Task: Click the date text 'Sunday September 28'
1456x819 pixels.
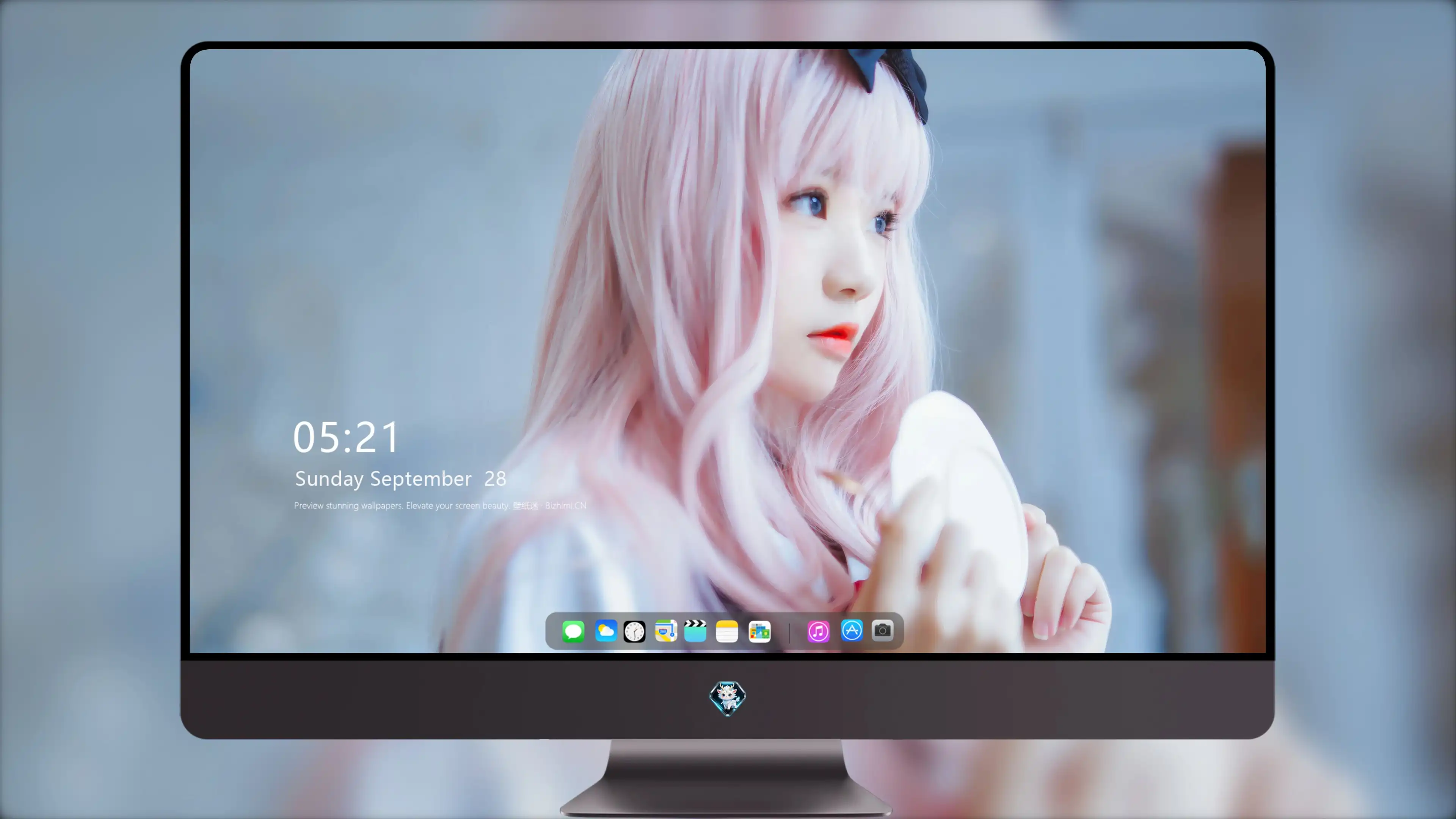Action: (400, 479)
